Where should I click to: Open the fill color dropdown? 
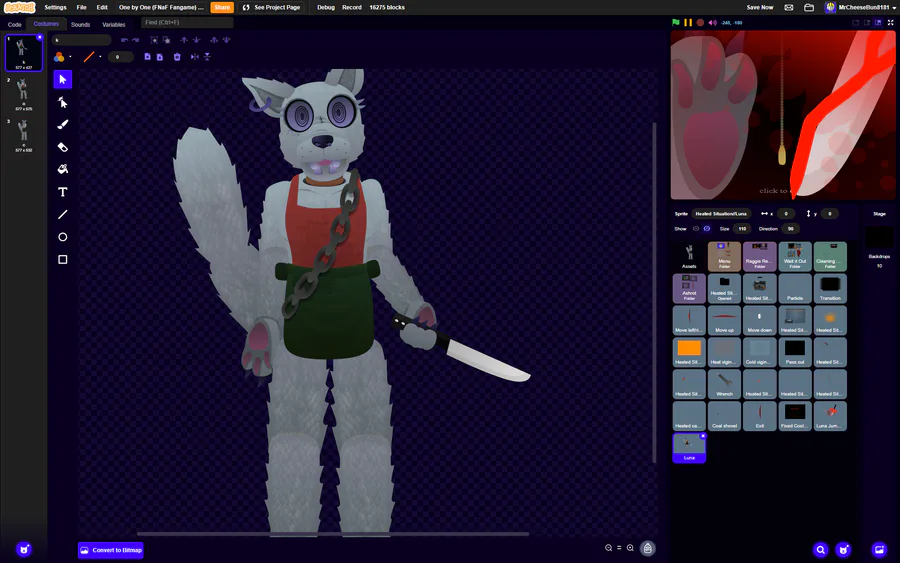coord(70,57)
